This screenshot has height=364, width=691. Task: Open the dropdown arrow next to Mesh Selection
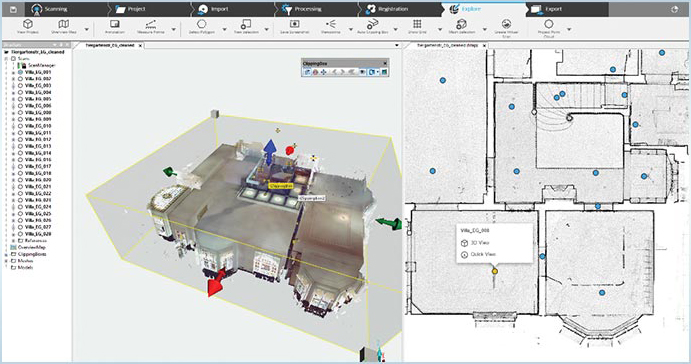[485, 30]
